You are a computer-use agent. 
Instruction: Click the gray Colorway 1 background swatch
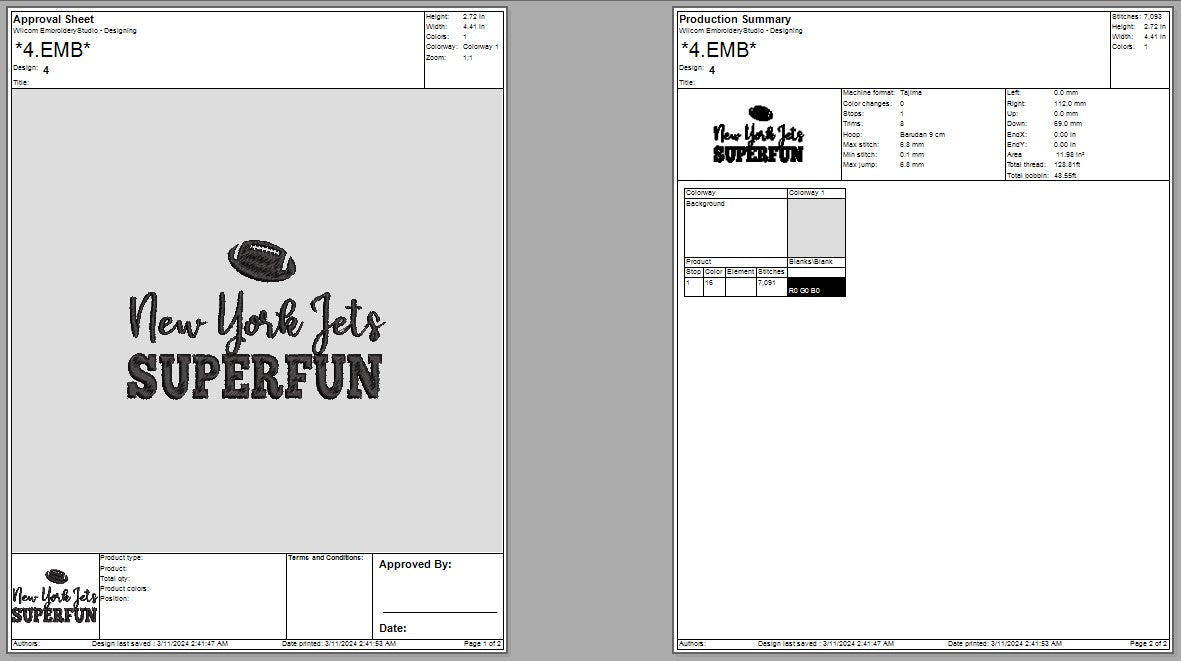point(816,227)
